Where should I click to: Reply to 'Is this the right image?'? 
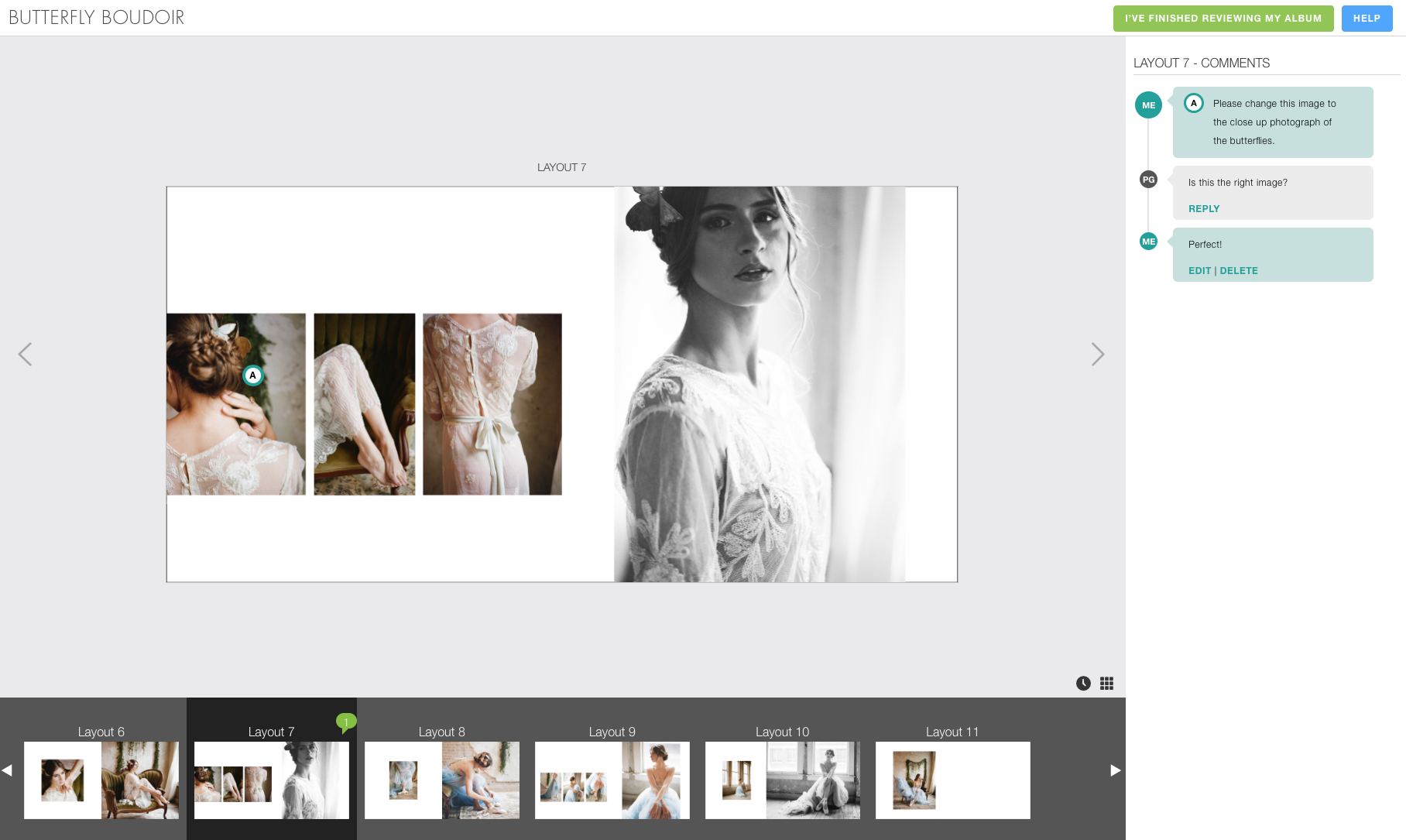(1204, 209)
